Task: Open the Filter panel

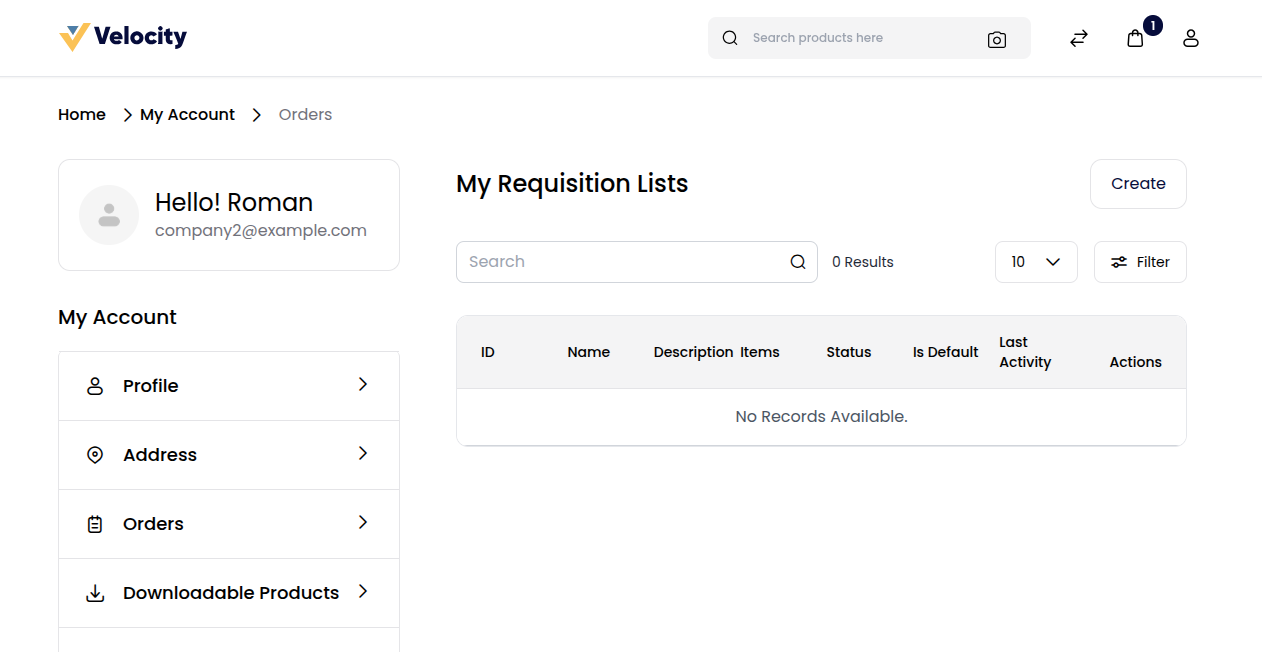Action: click(1140, 261)
